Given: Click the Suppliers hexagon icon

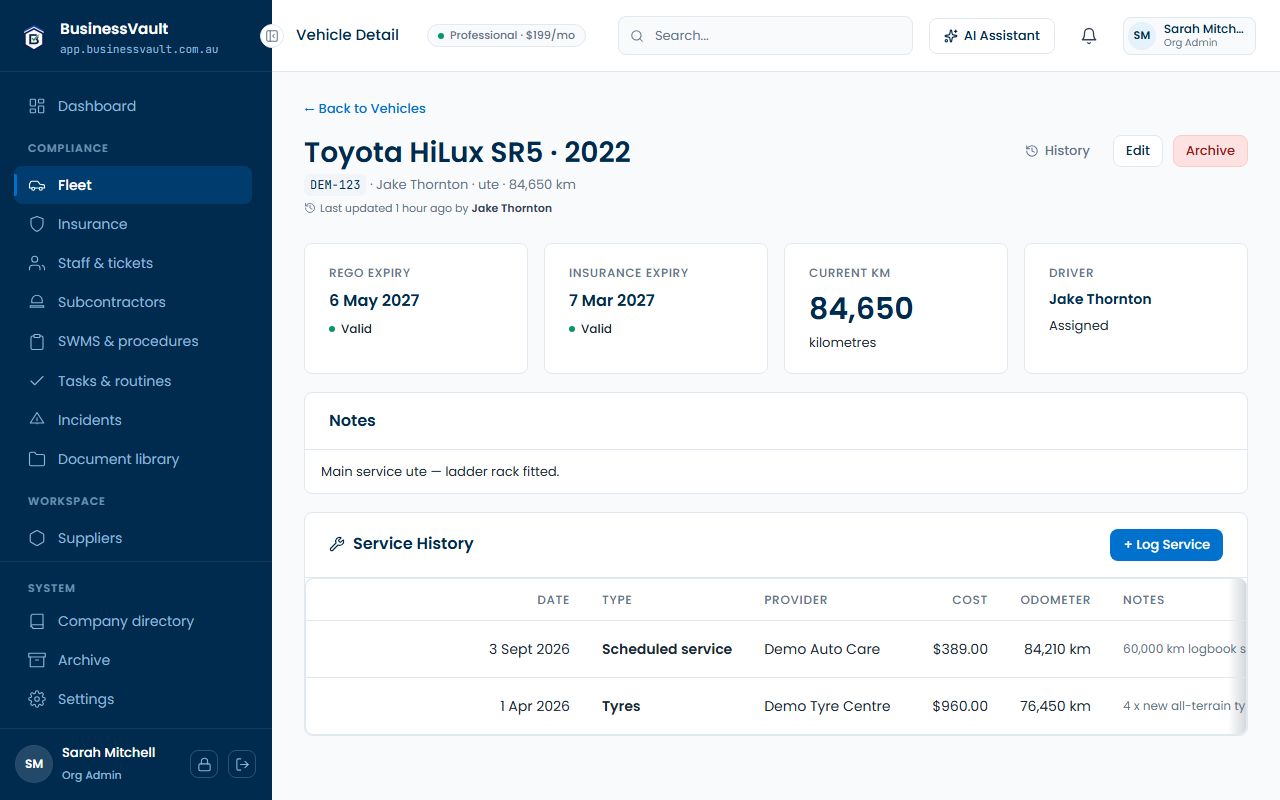Looking at the screenshot, I should point(37,538).
